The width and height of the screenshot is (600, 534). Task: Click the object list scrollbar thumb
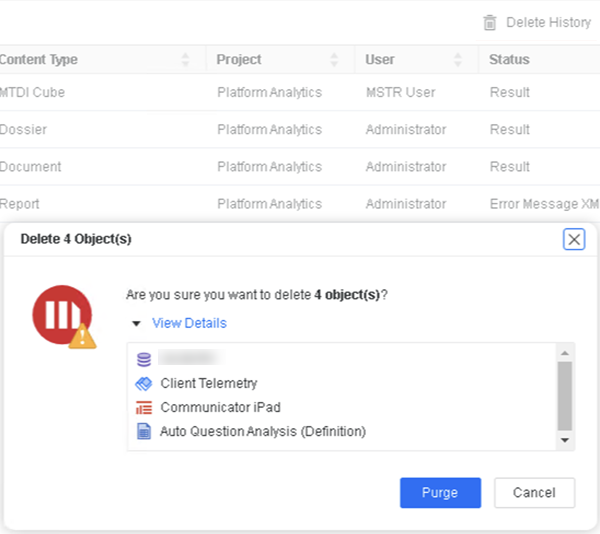[564, 395]
